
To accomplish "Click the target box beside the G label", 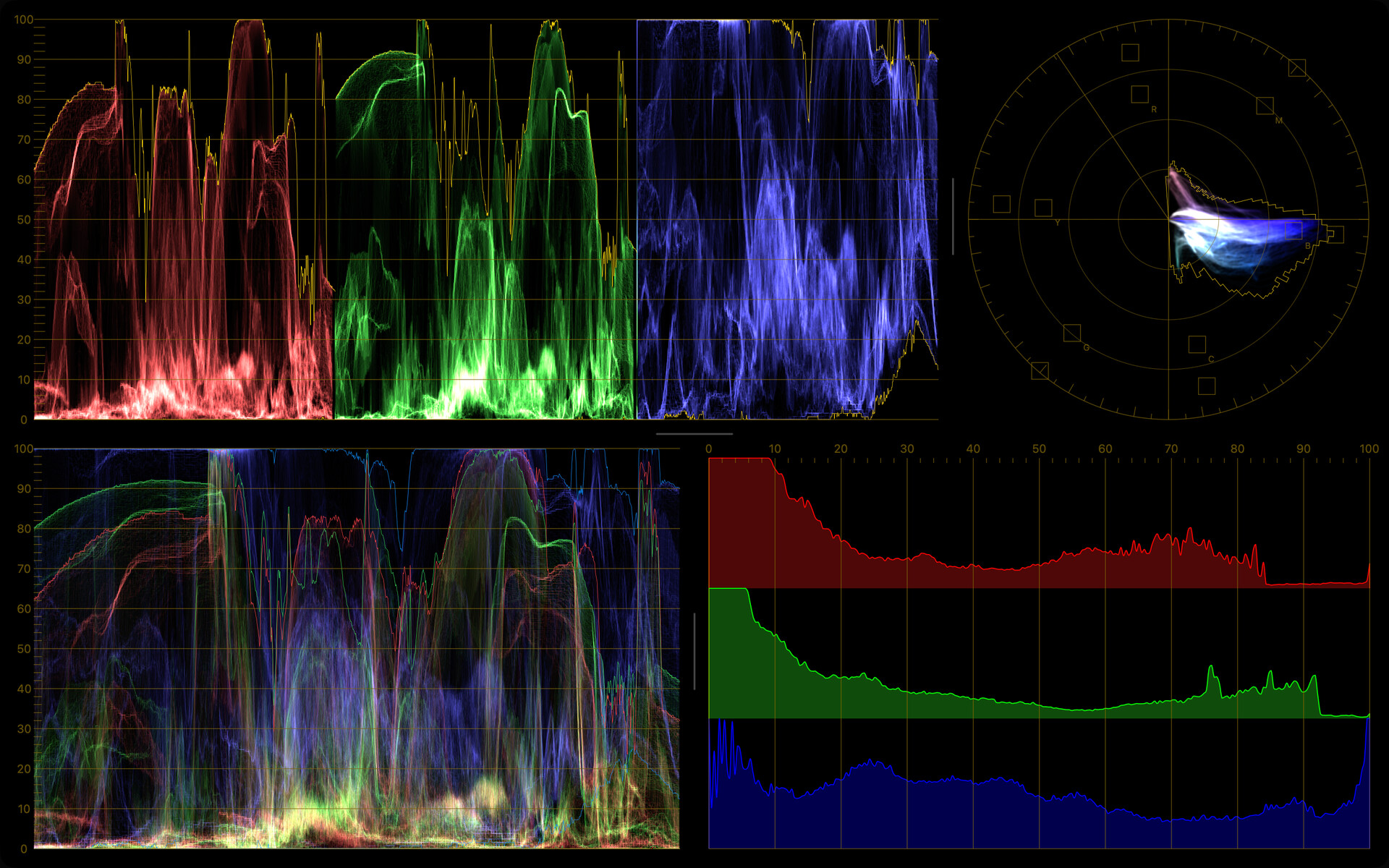I will 1072,333.
